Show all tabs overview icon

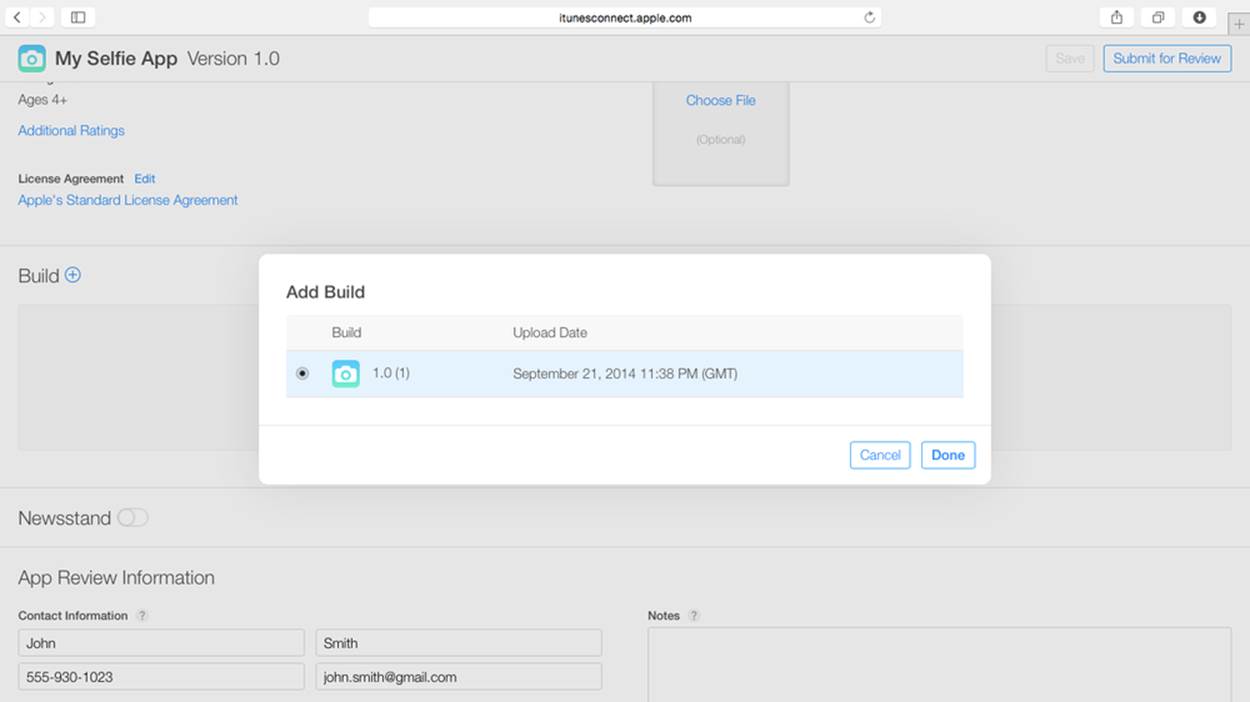pos(1158,17)
